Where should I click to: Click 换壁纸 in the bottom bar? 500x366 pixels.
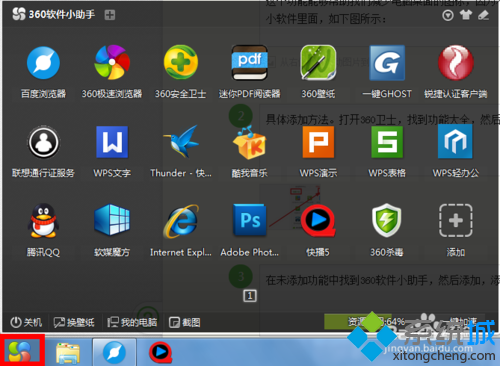click(x=74, y=322)
